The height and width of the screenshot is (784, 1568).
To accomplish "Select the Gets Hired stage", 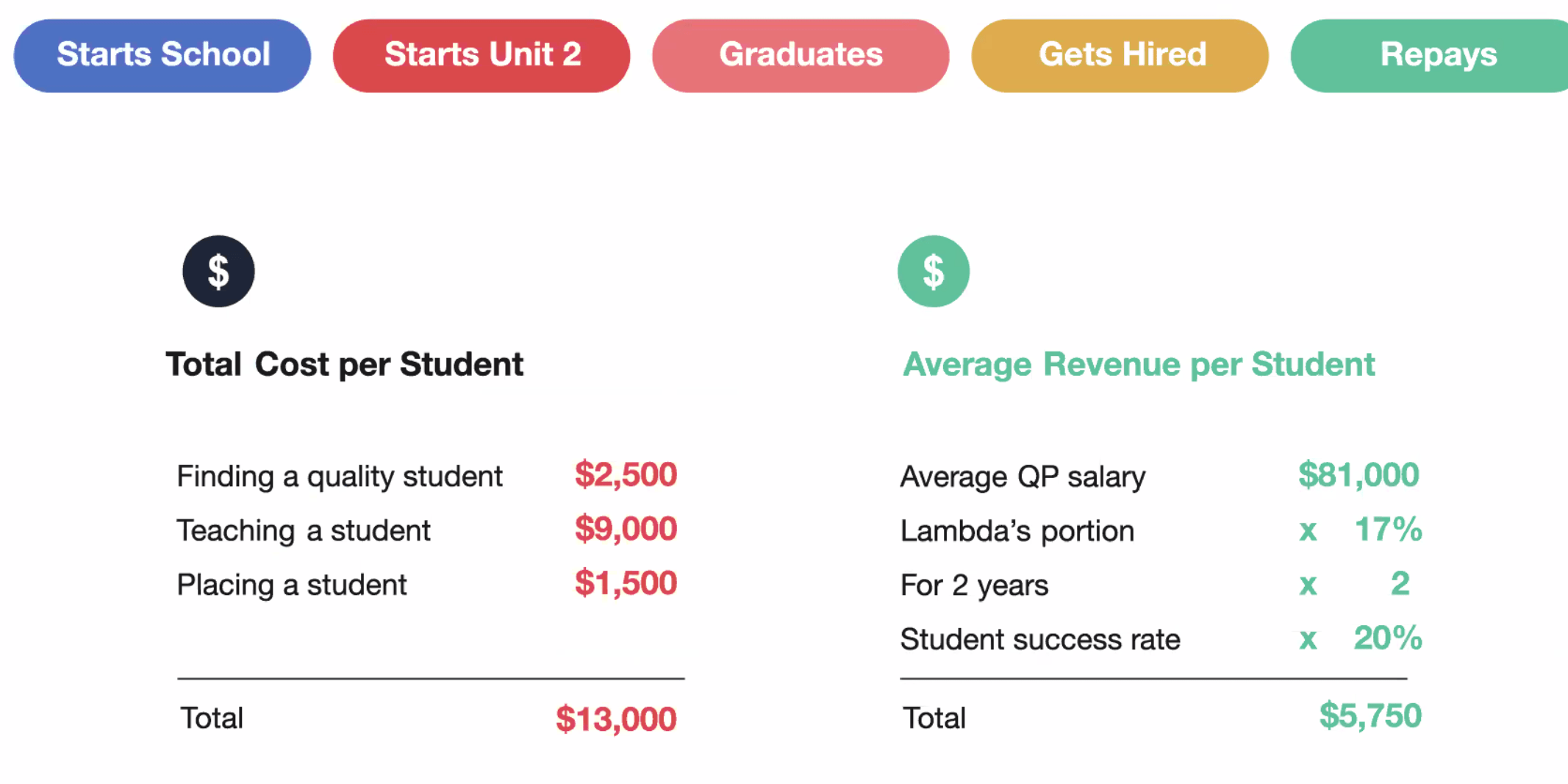I will pyautogui.click(x=1120, y=55).
